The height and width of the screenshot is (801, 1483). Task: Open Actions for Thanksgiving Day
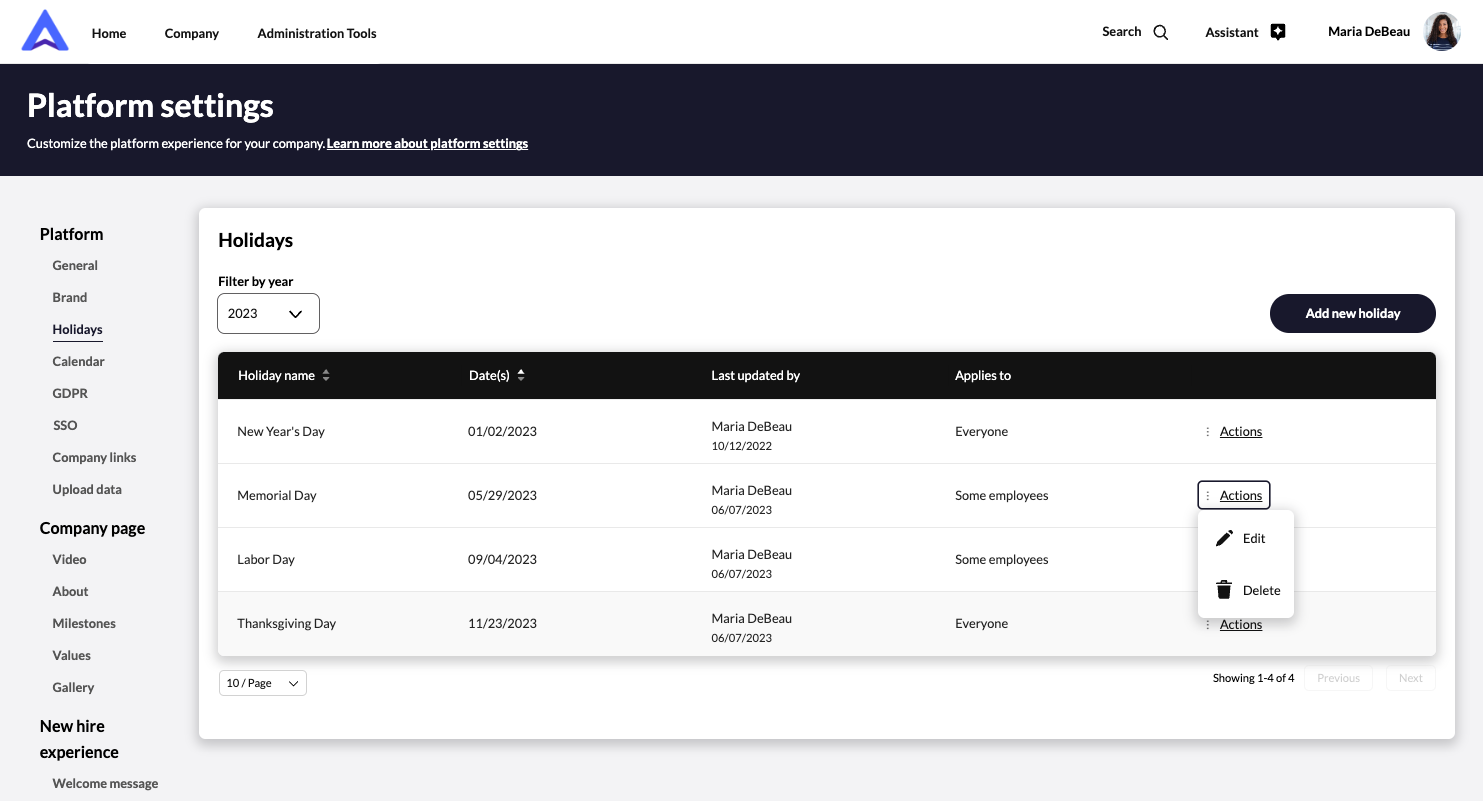1240,625
